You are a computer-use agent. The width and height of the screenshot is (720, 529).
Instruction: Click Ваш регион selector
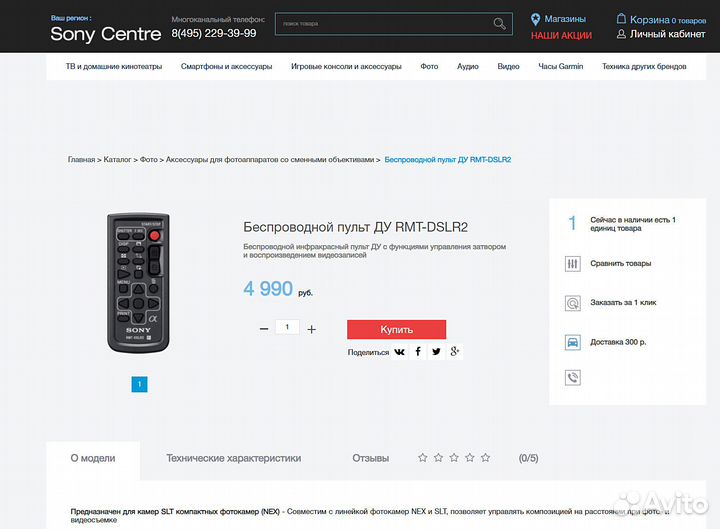coord(71,18)
